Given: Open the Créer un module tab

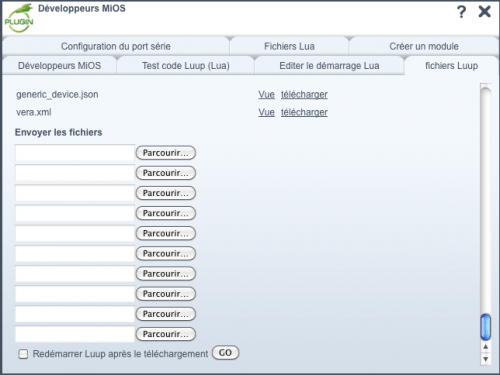Looking at the screenshot, I should 424,46.
